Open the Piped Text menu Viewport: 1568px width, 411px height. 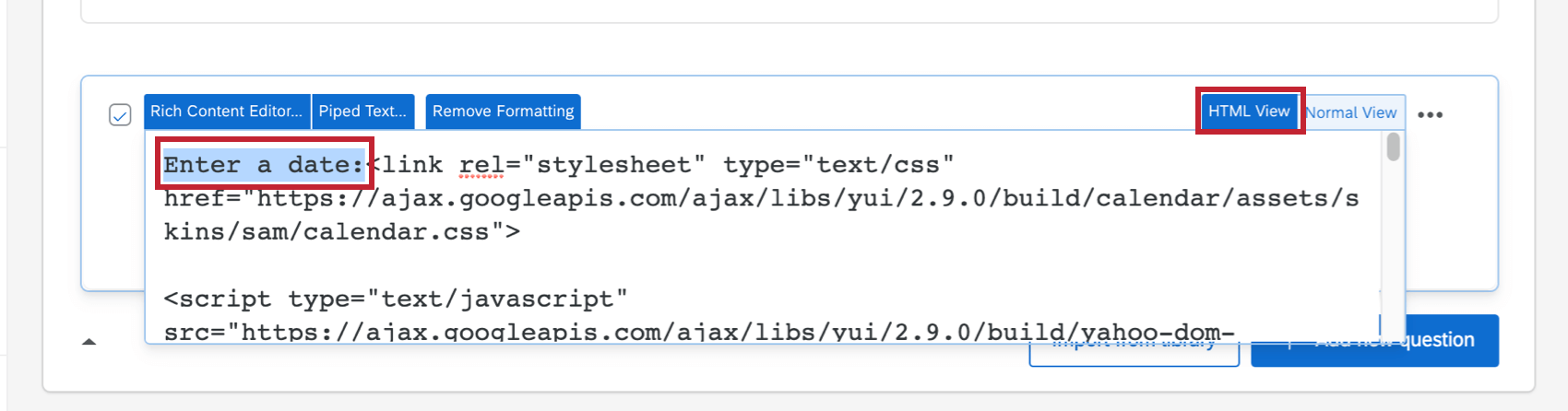click(362, 112)
